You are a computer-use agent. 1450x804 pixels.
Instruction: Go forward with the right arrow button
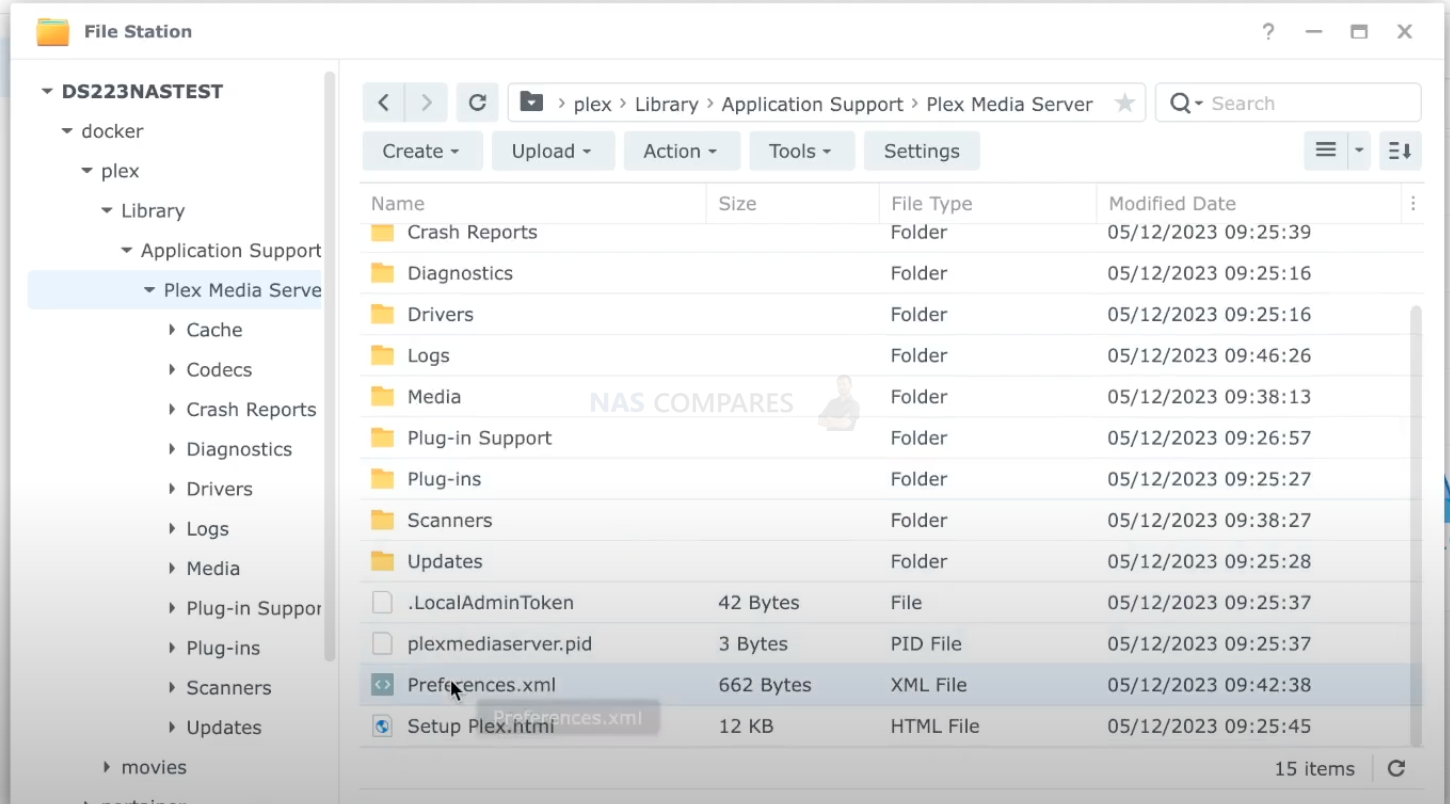click(x=426, y=103)
